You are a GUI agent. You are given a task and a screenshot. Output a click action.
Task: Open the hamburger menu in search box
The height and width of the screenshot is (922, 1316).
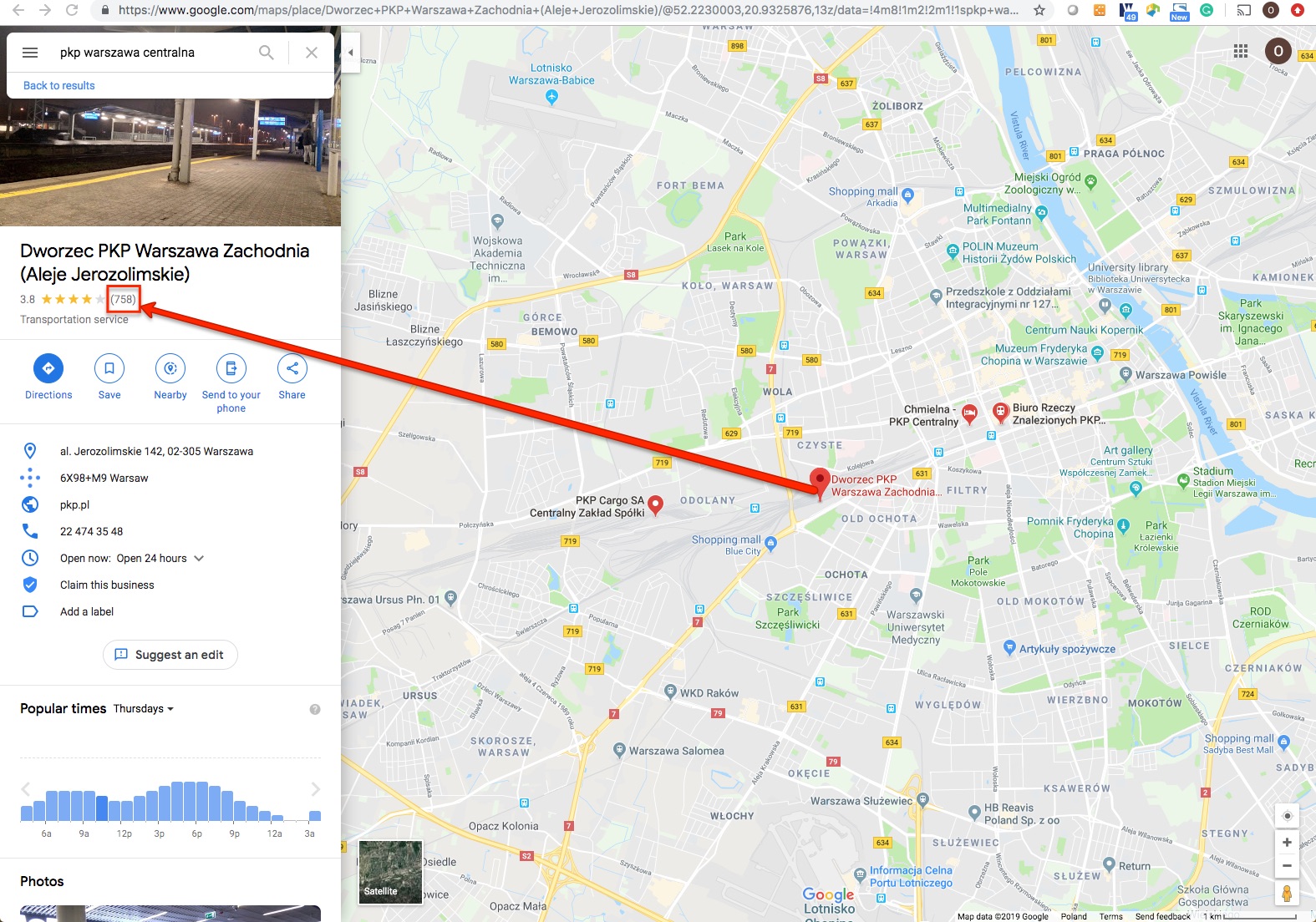30,53
